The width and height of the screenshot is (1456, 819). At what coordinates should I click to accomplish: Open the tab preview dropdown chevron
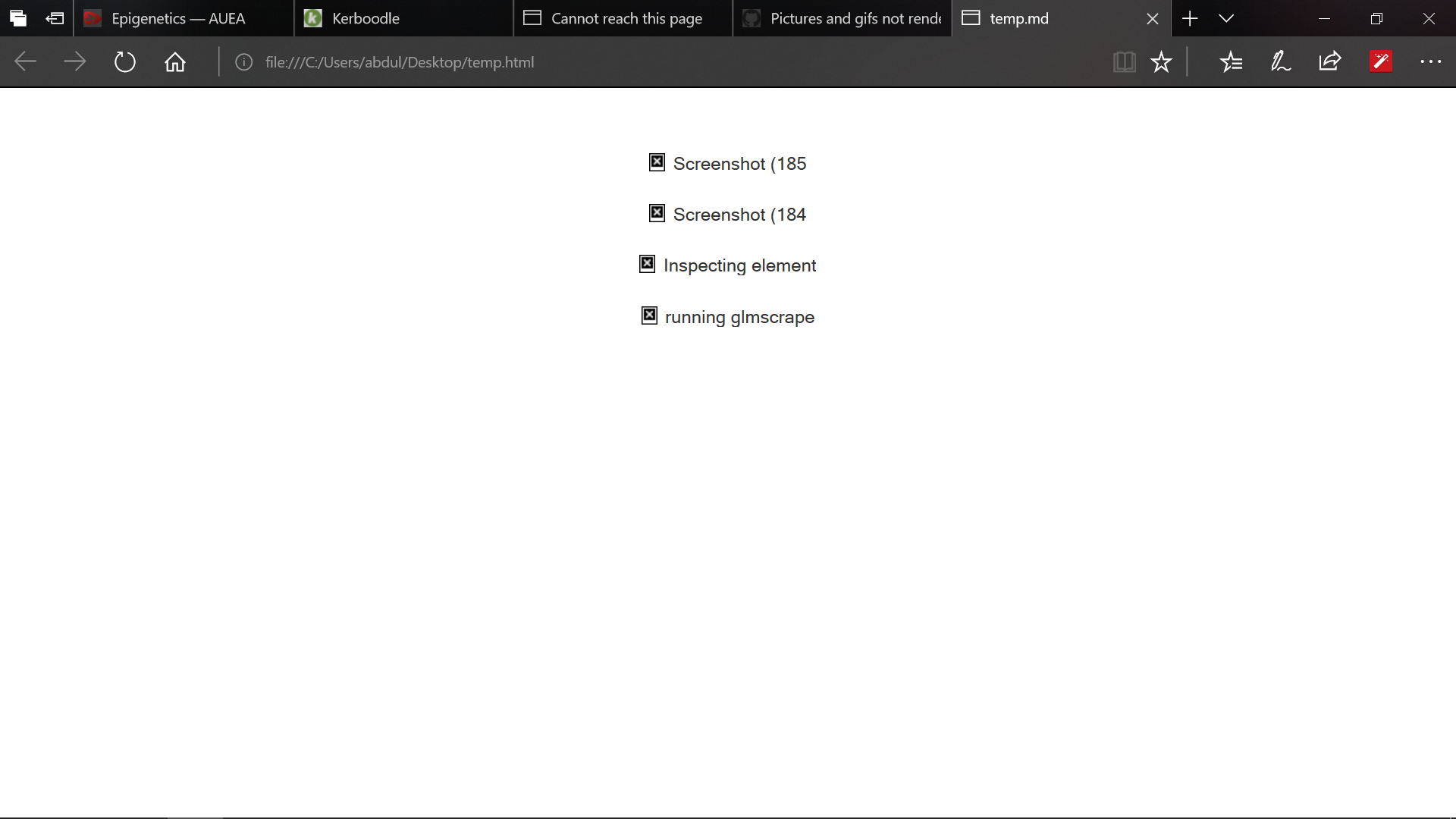pyautogui.click(x=1226, y=18)
